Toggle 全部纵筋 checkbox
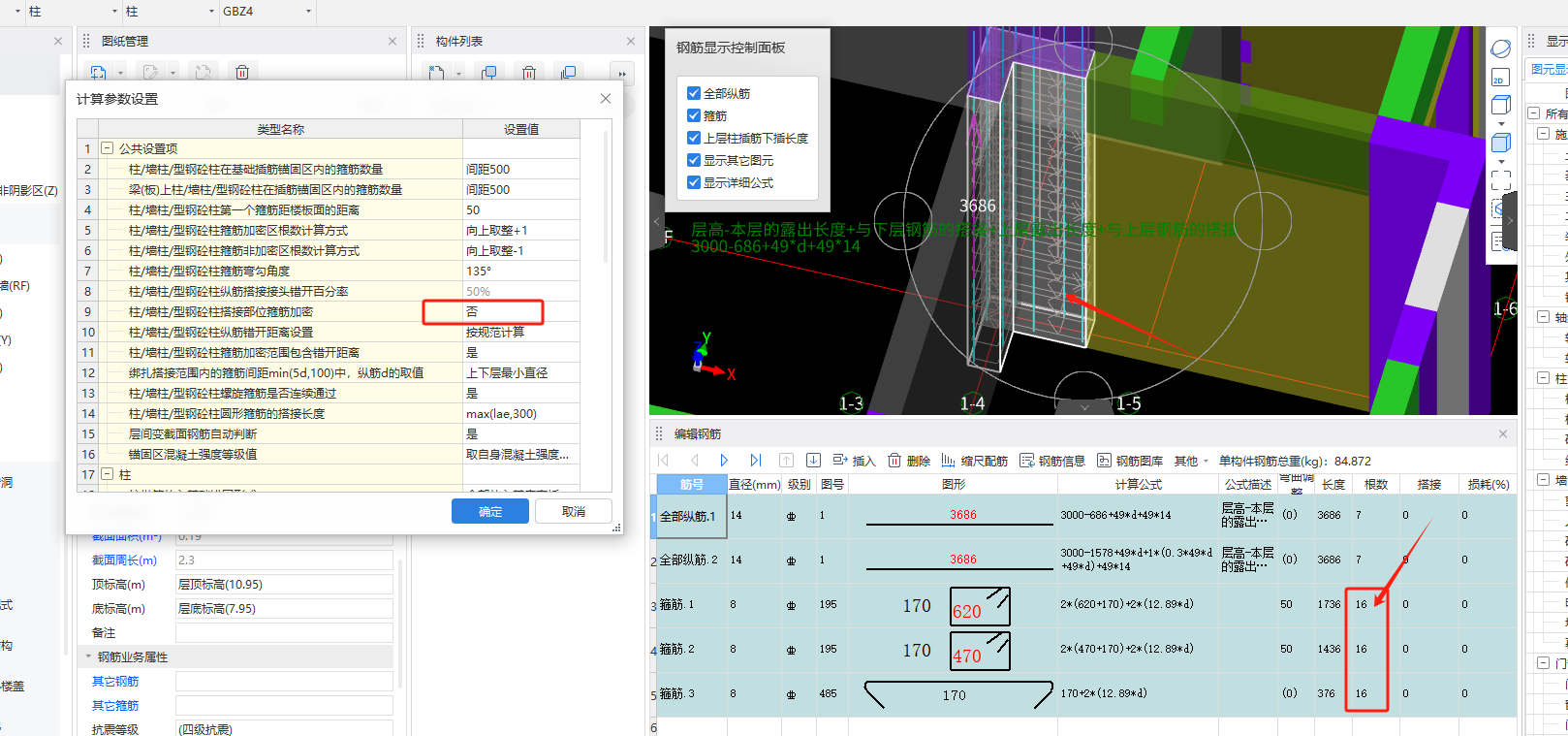This screenshot has width=1568, height=736. click(x=694, y=93)
